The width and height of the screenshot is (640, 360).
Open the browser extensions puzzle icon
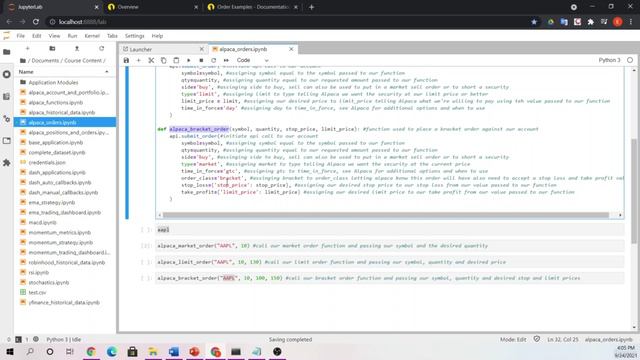click(x=590, y=22)
